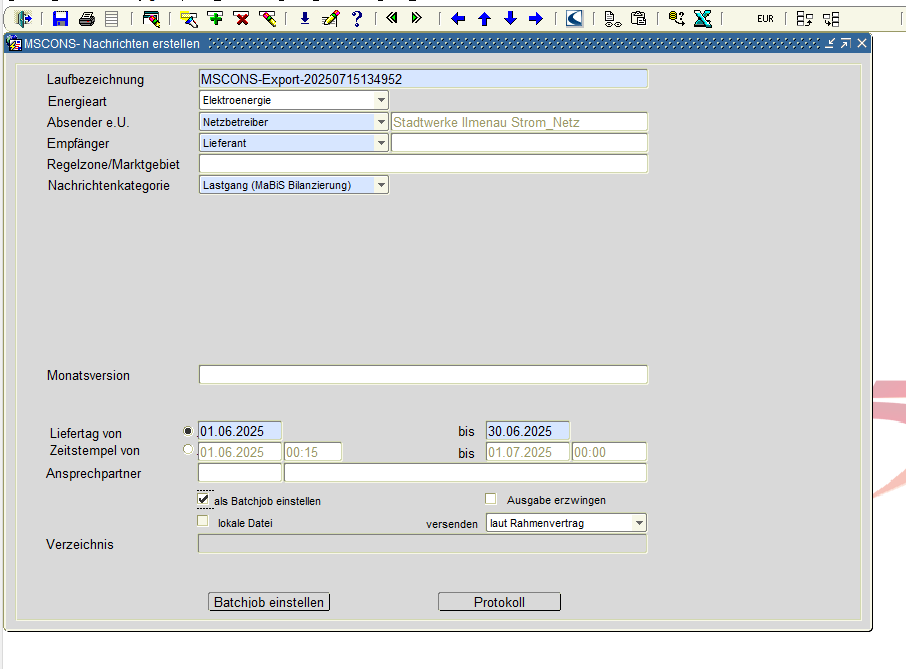Click the blue floppy disk Save icon

pyautogui.click(x=61, y=18)
